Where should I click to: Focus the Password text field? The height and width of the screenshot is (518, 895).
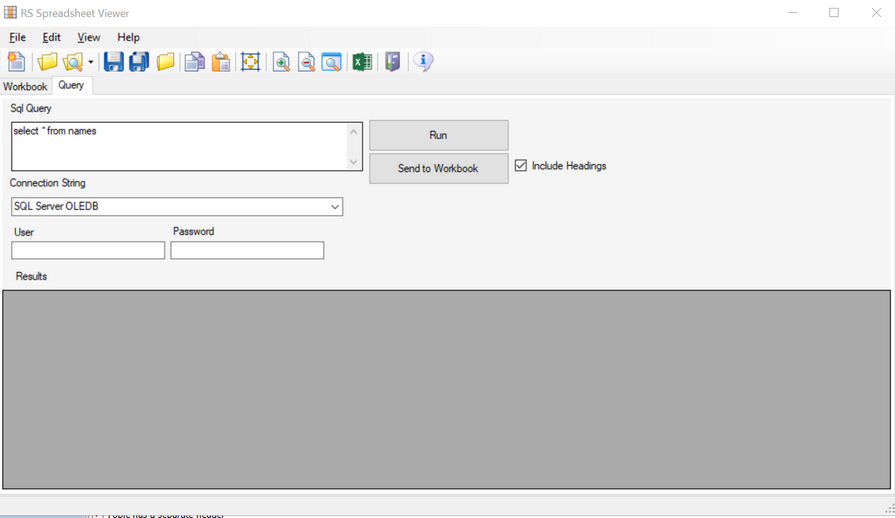pos(247,250)
